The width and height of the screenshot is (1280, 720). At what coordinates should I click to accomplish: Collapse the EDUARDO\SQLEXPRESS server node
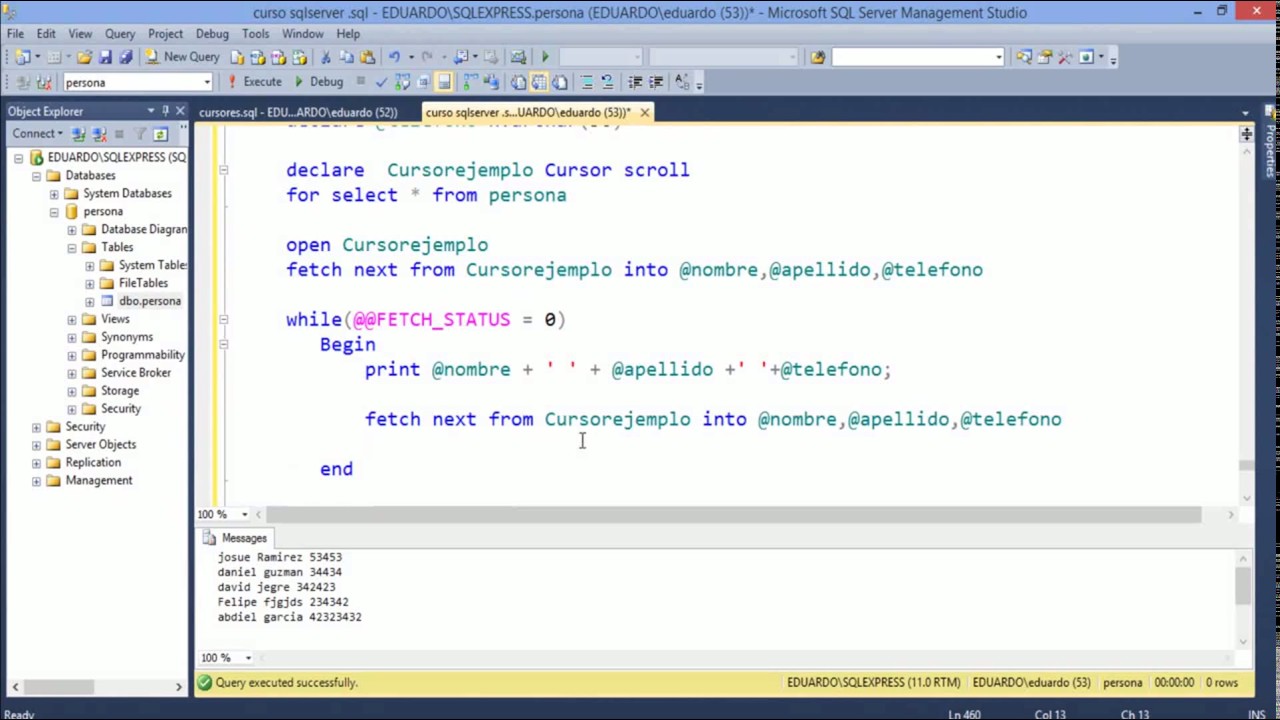tap(18, 158)
